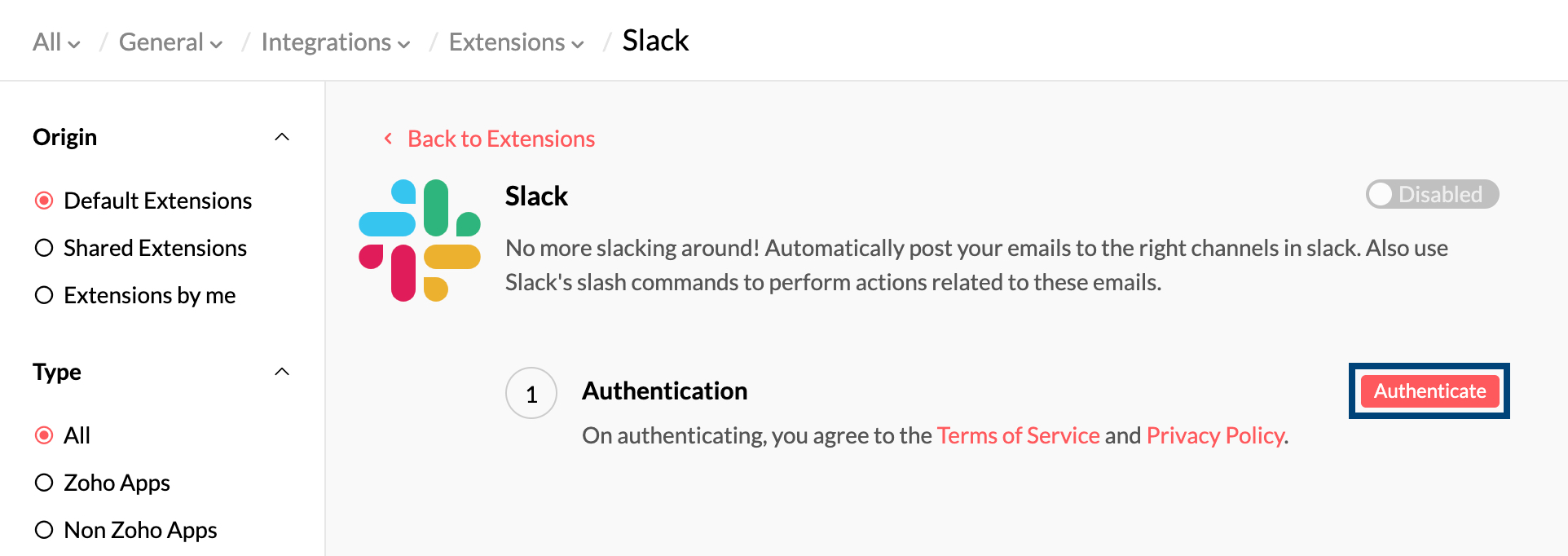Collapse the Origin filter section

[x=282, y=136]
